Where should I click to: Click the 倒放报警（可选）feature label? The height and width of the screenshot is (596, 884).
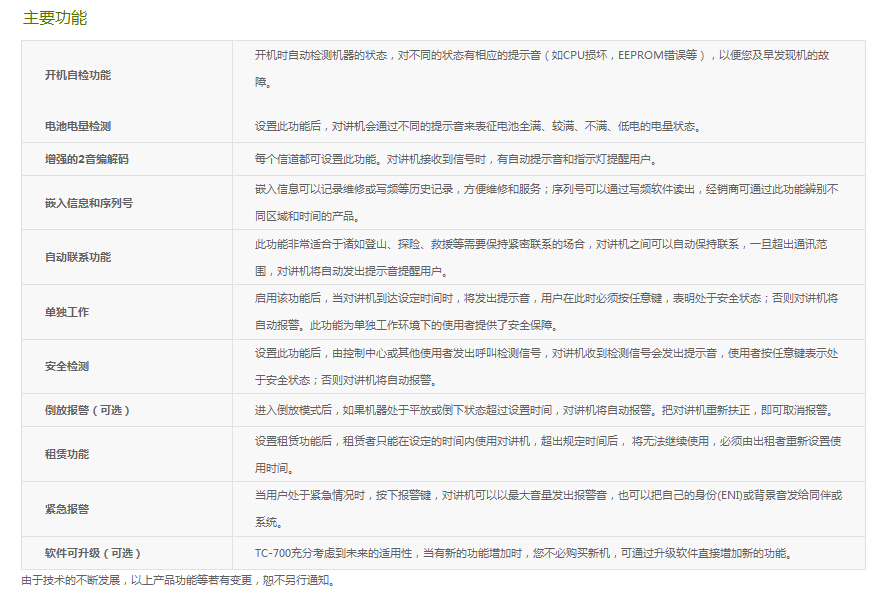[x=88, y=410]
